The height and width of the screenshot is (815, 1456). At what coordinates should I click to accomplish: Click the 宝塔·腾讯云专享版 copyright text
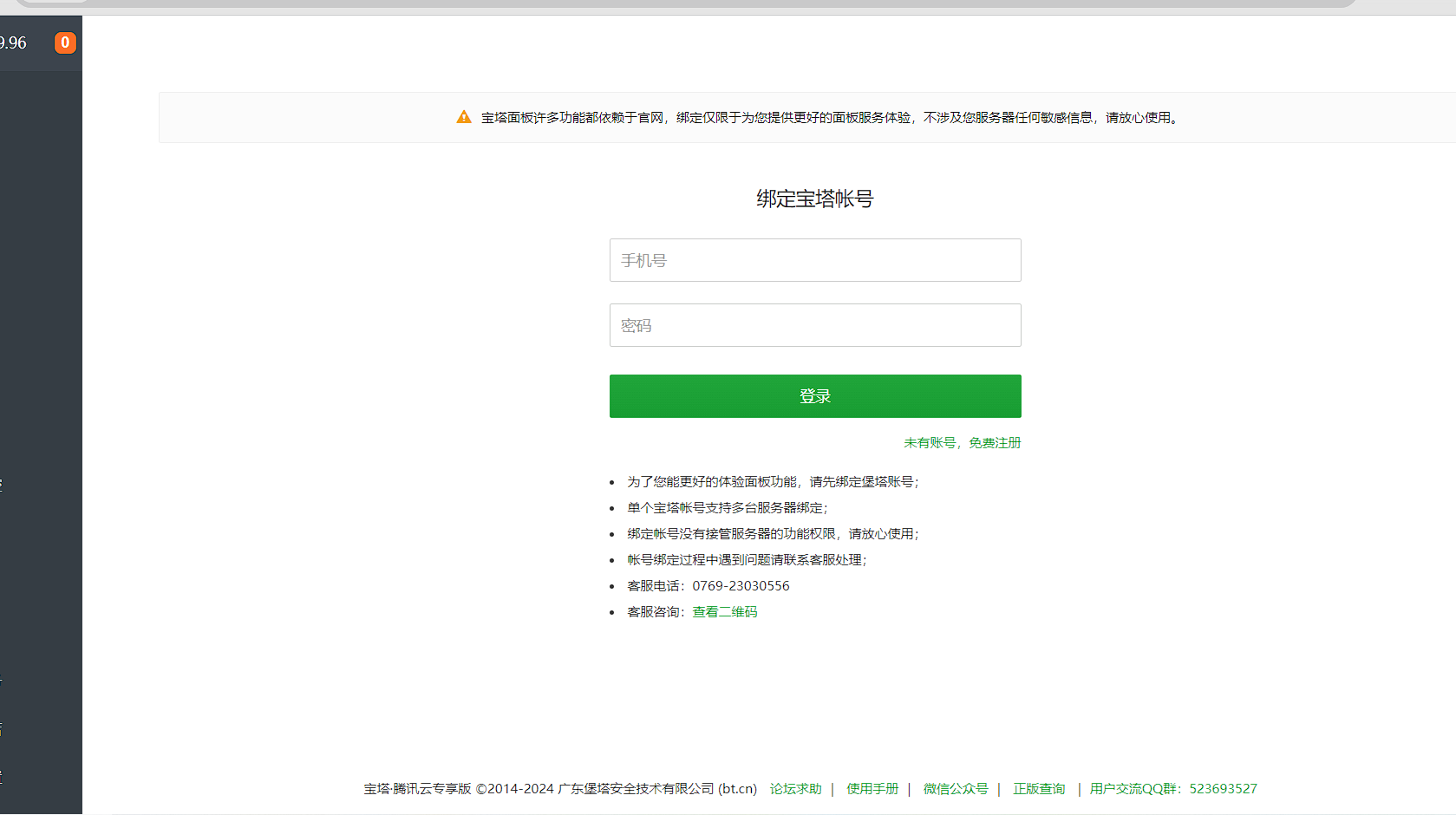pyautogui.click(x=560, y=789)
